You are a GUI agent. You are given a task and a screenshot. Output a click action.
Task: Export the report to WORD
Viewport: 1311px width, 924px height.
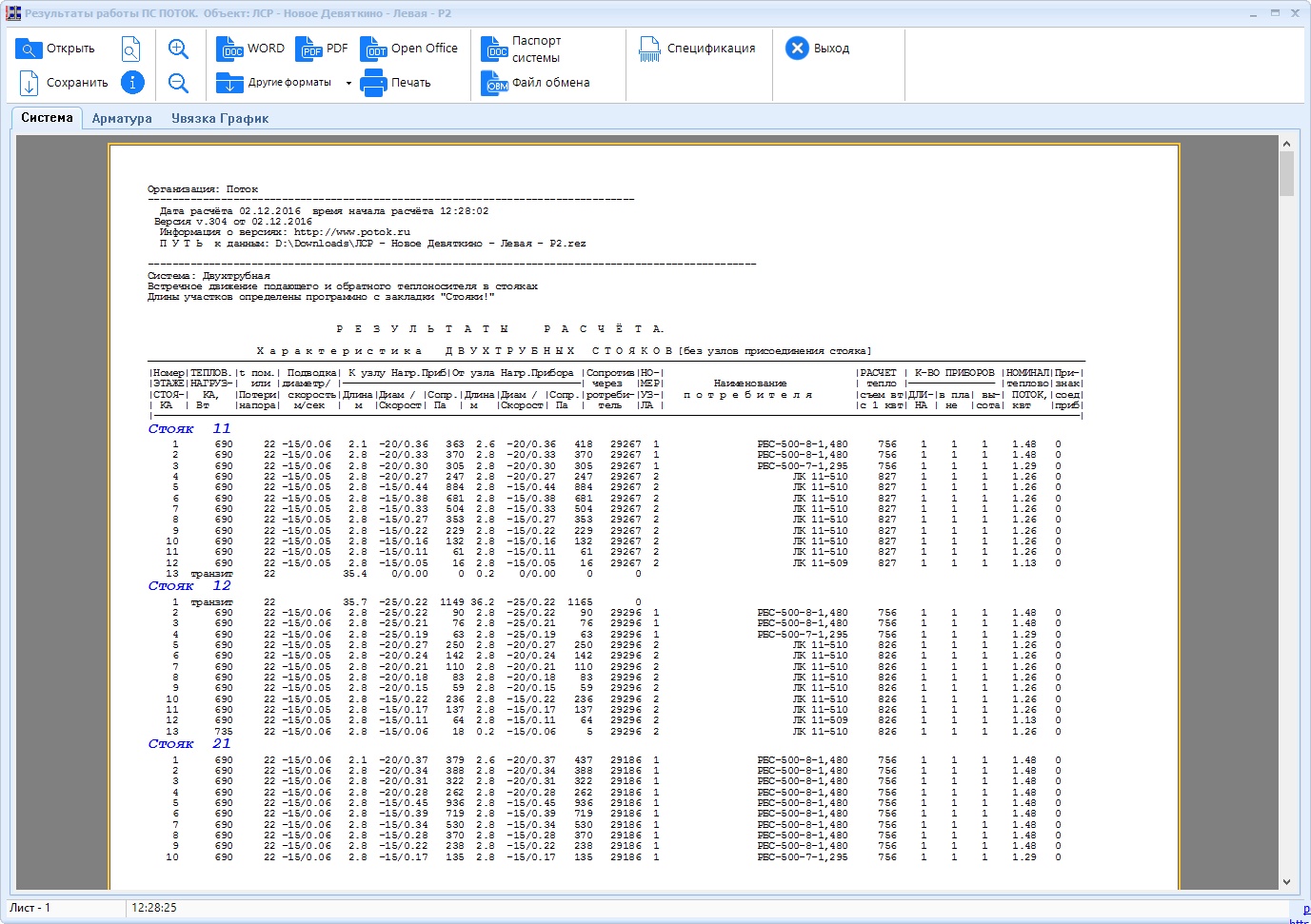pos(251,49)
